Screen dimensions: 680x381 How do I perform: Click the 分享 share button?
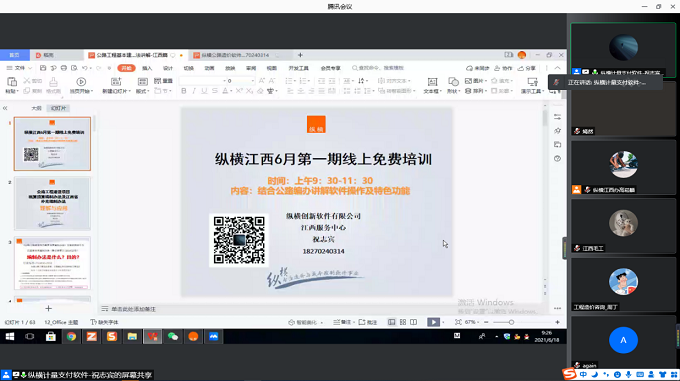527,68
